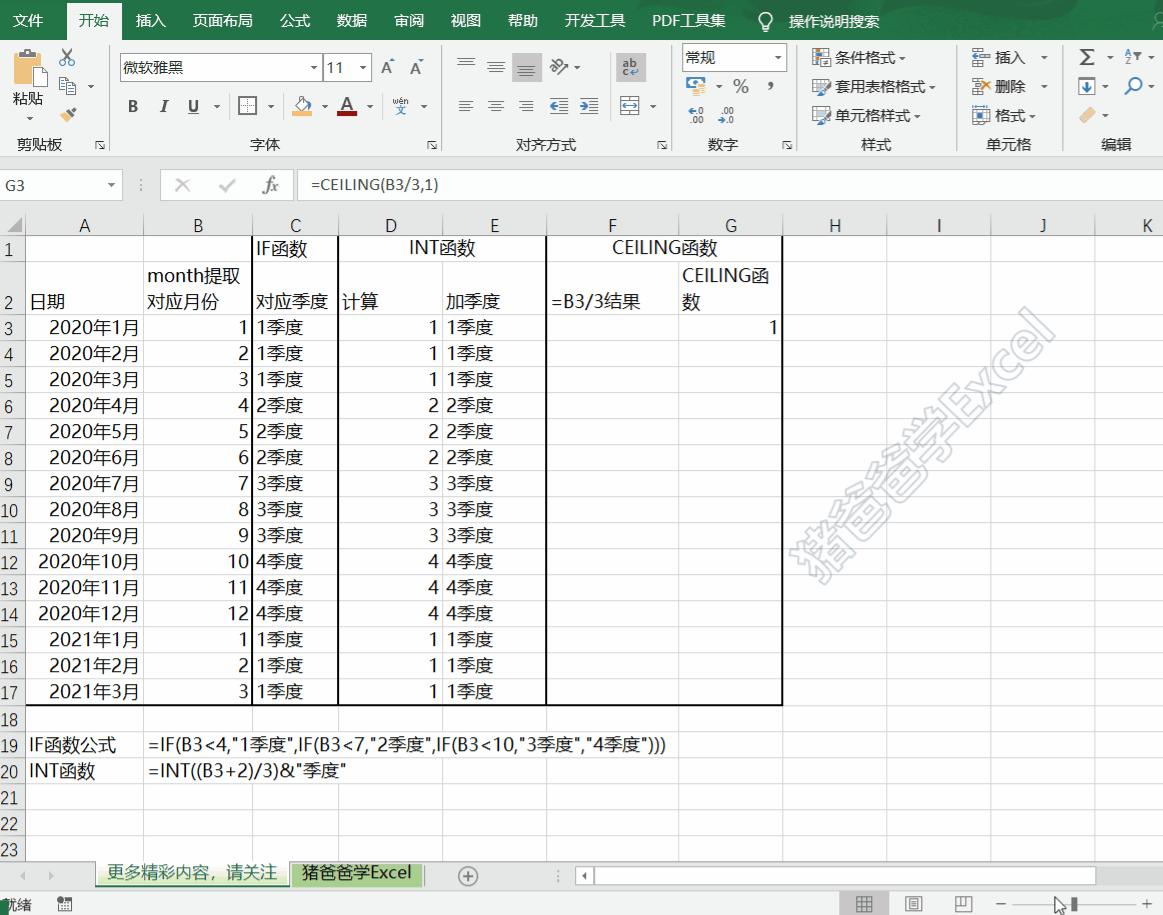1163x915 pixels.
Task: Click the orientation text angle icon
Action: pos(559,67)
